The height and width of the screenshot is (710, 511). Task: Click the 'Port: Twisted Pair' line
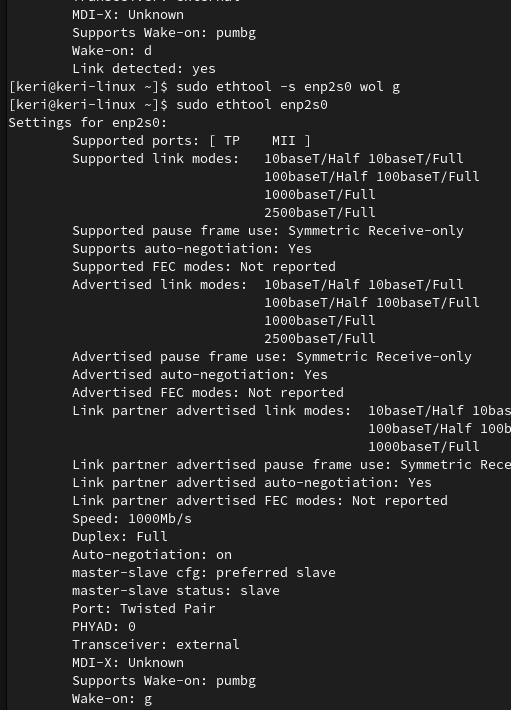[x=144, y=609]
